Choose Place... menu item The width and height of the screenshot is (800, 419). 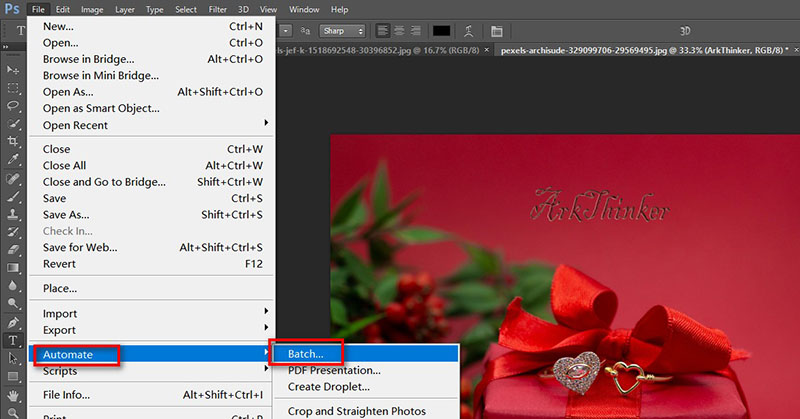point(152,288)
